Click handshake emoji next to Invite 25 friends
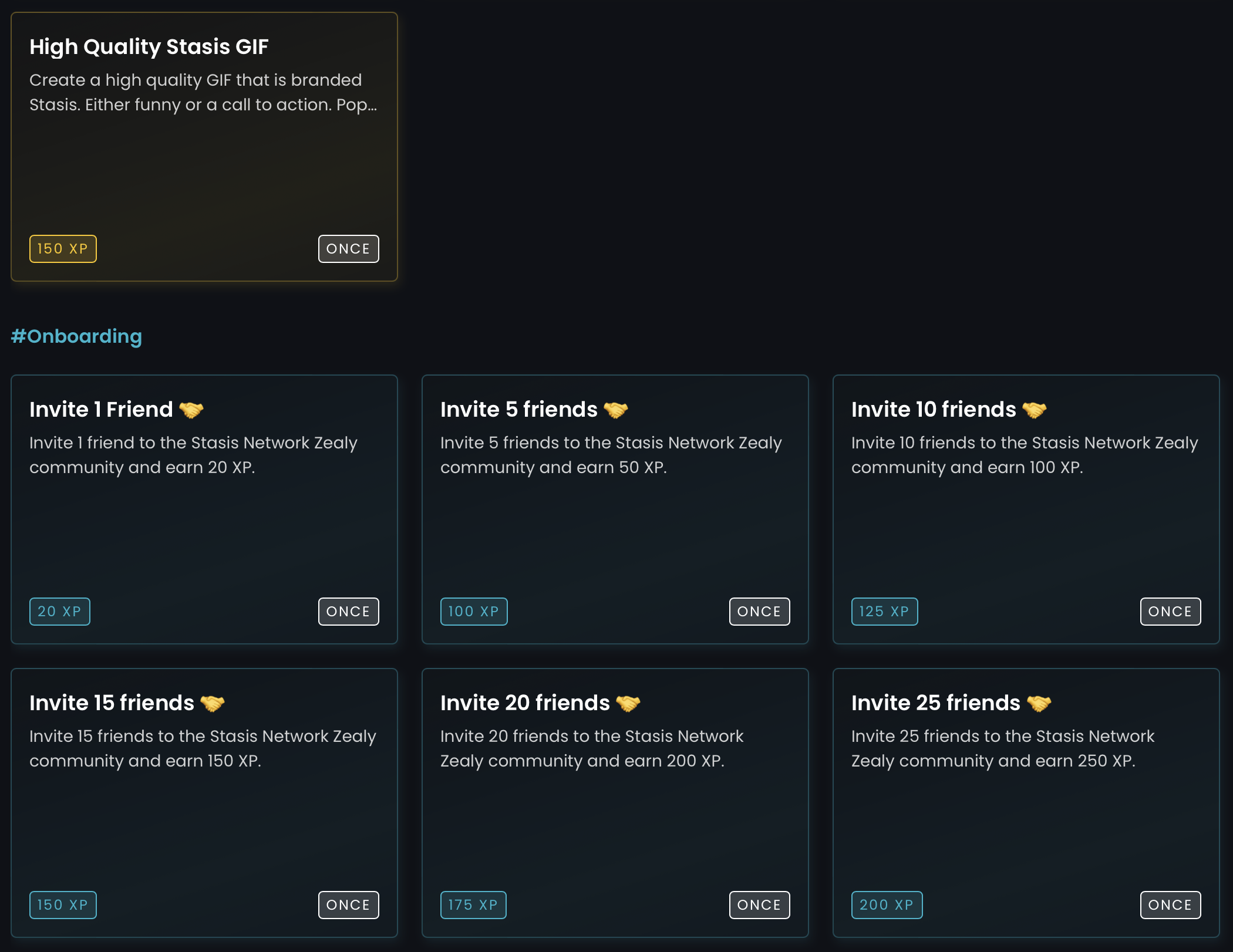 1039,703
